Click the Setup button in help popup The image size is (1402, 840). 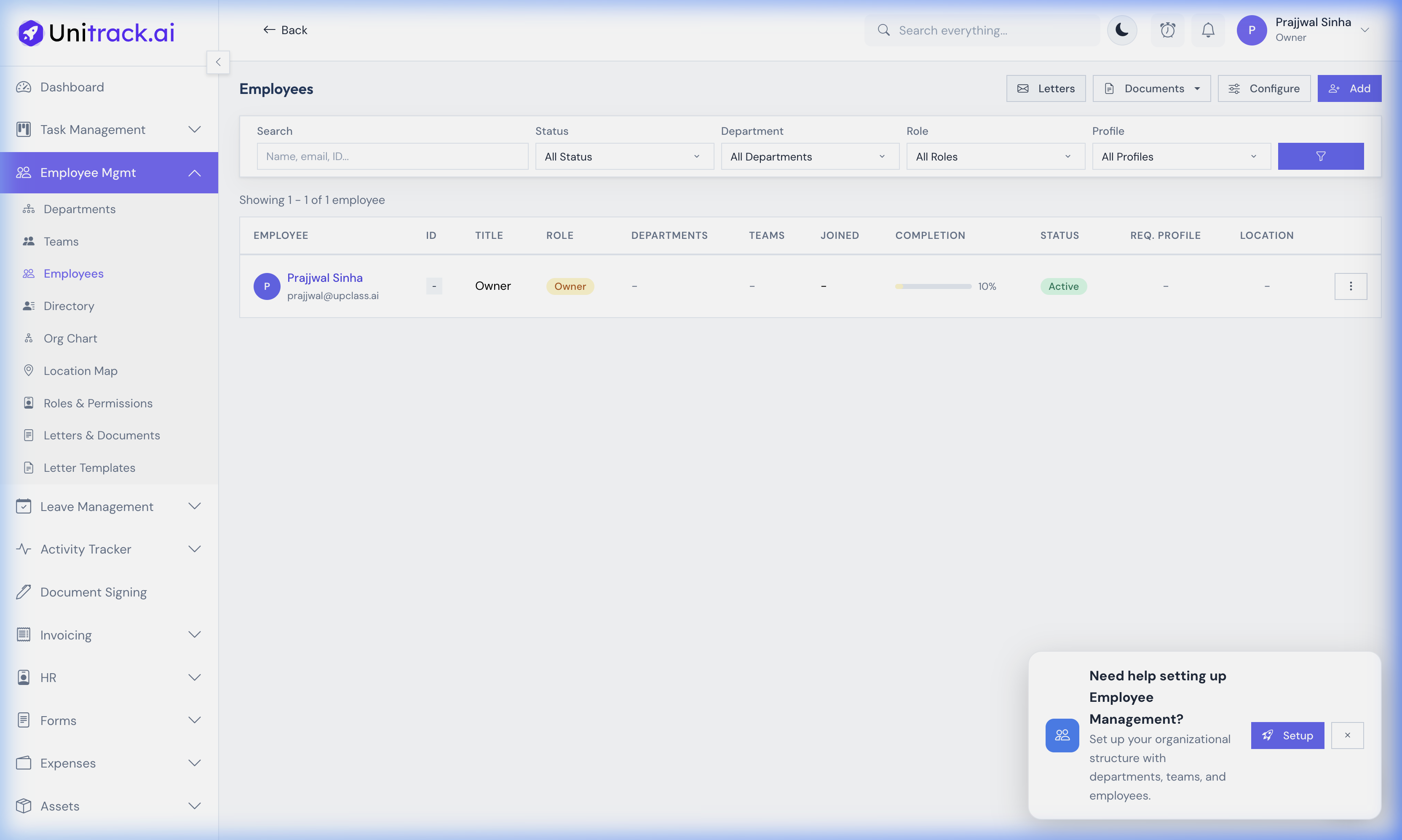coord(1287,735)
